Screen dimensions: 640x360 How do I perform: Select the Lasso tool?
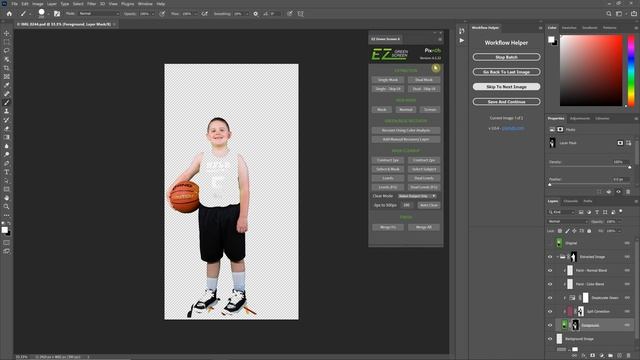7,51
